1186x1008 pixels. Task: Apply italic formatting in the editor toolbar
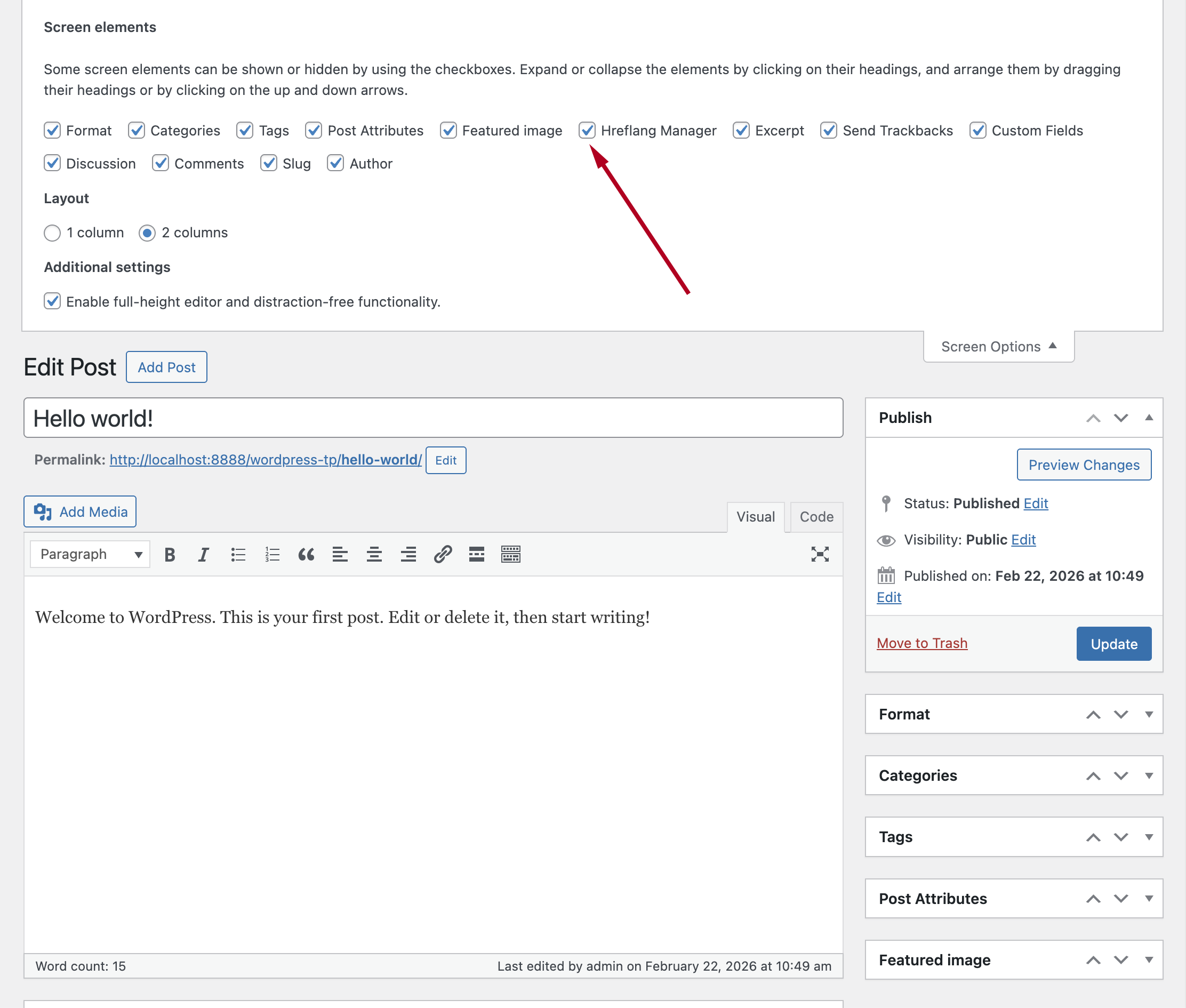[203, 554]
